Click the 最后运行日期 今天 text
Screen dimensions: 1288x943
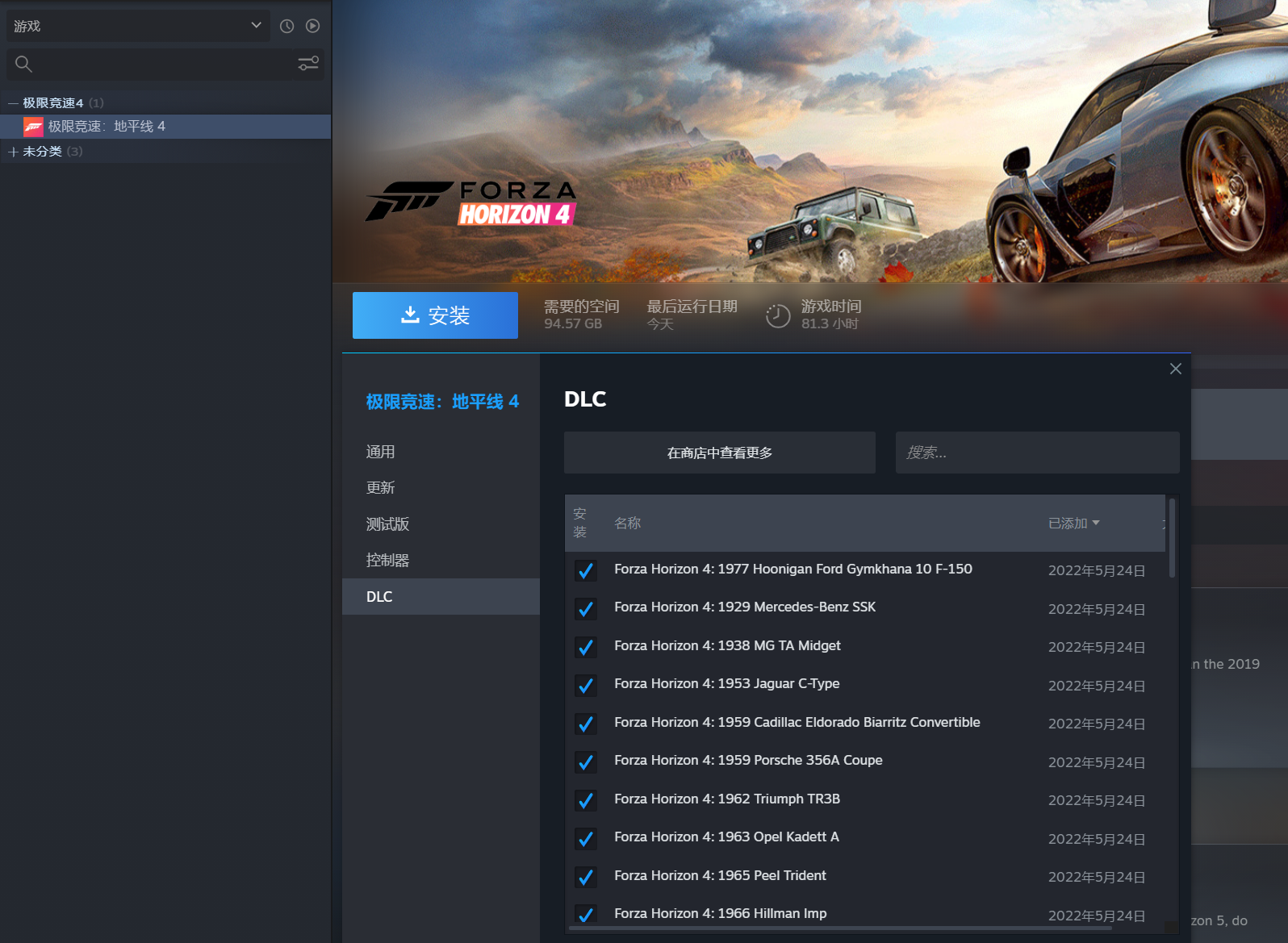pyautogui.click(x=692, y=315)
